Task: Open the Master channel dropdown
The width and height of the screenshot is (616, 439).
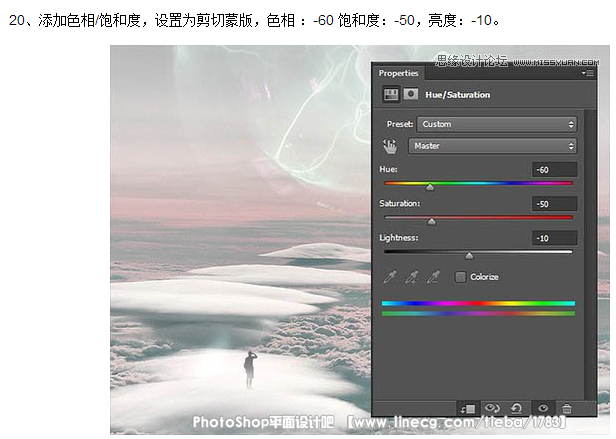Action: point(492,146)
